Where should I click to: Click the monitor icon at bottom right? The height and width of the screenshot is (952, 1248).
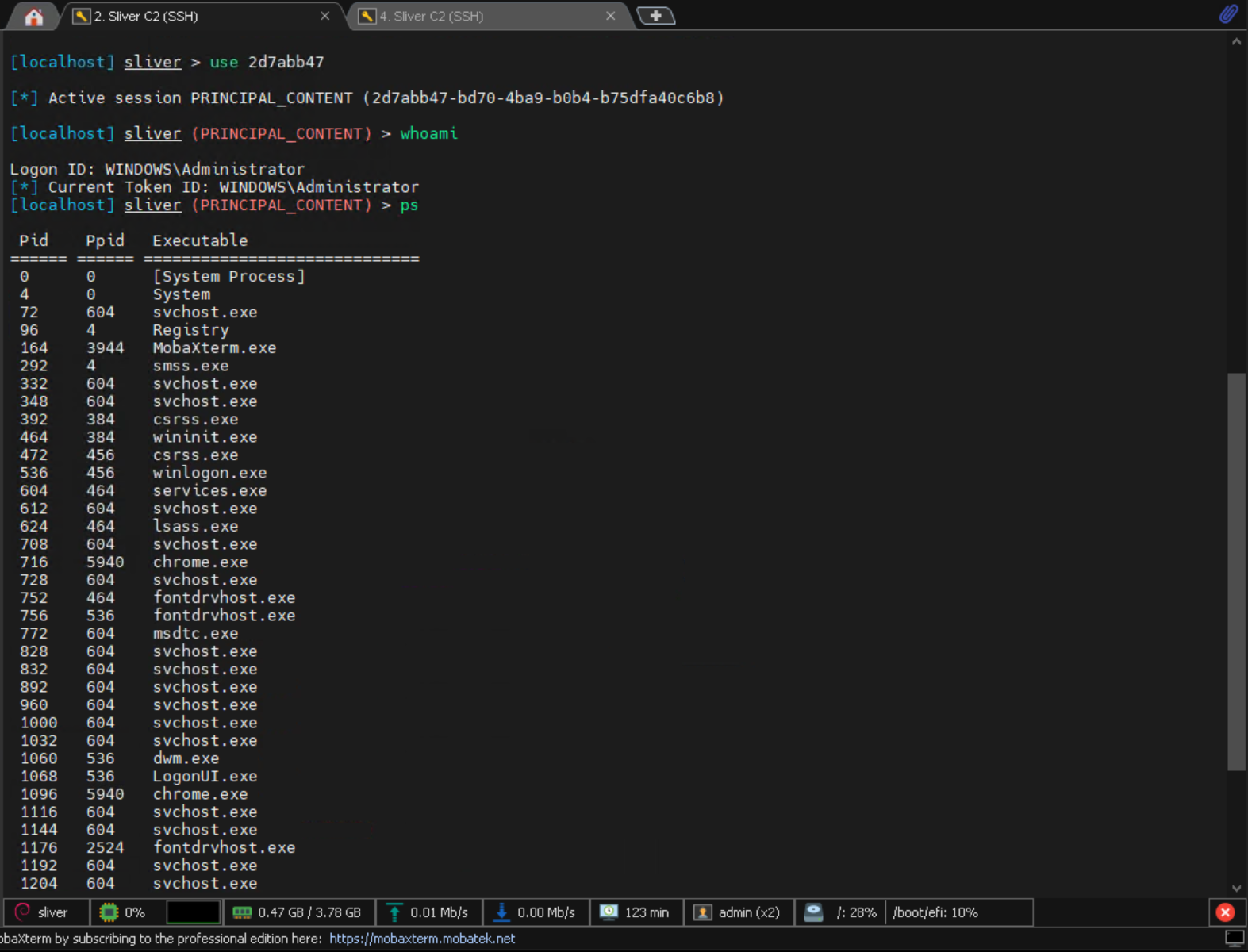coord(1234,939)
